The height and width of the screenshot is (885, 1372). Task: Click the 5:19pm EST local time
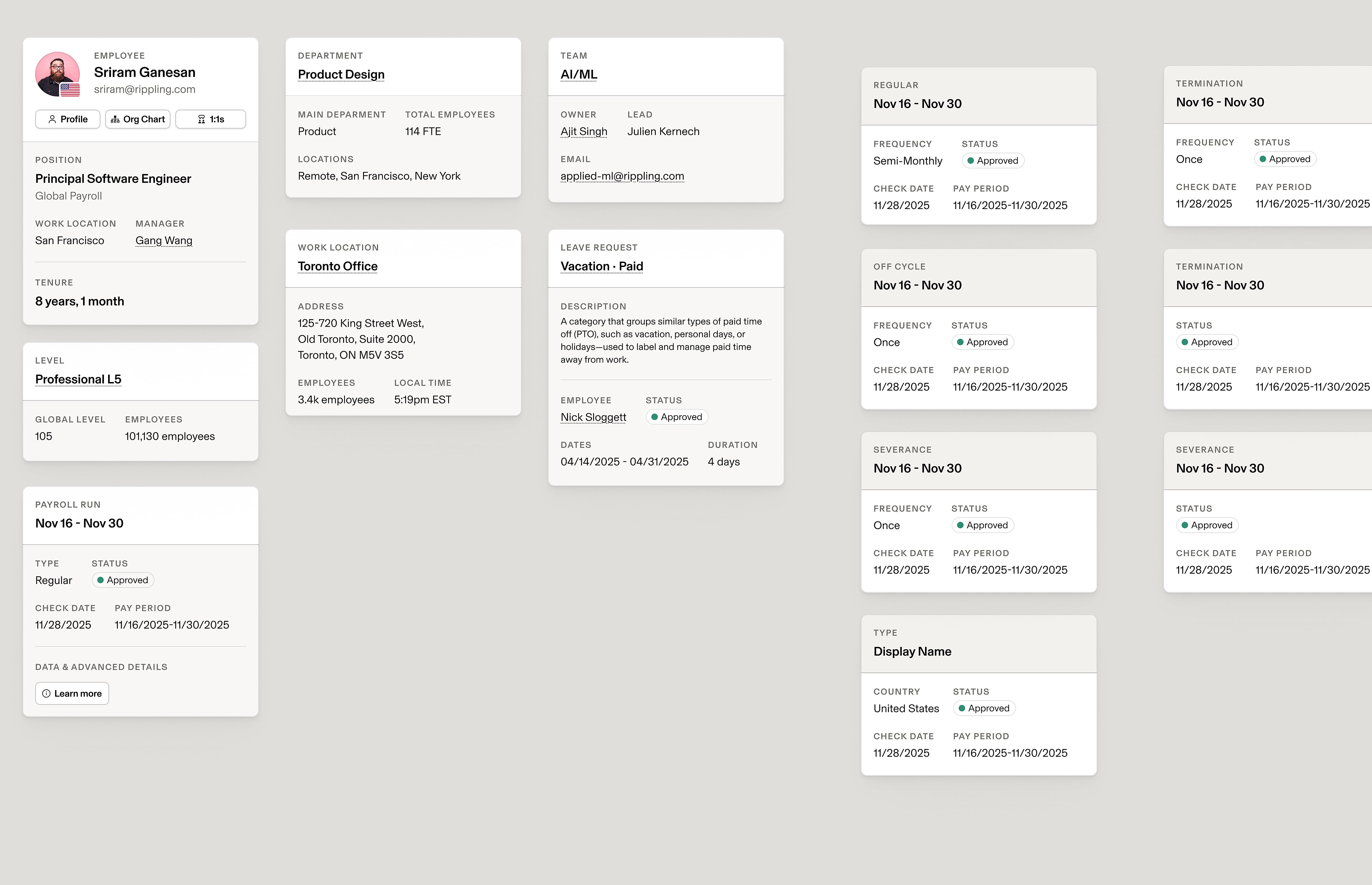[423, 400]
